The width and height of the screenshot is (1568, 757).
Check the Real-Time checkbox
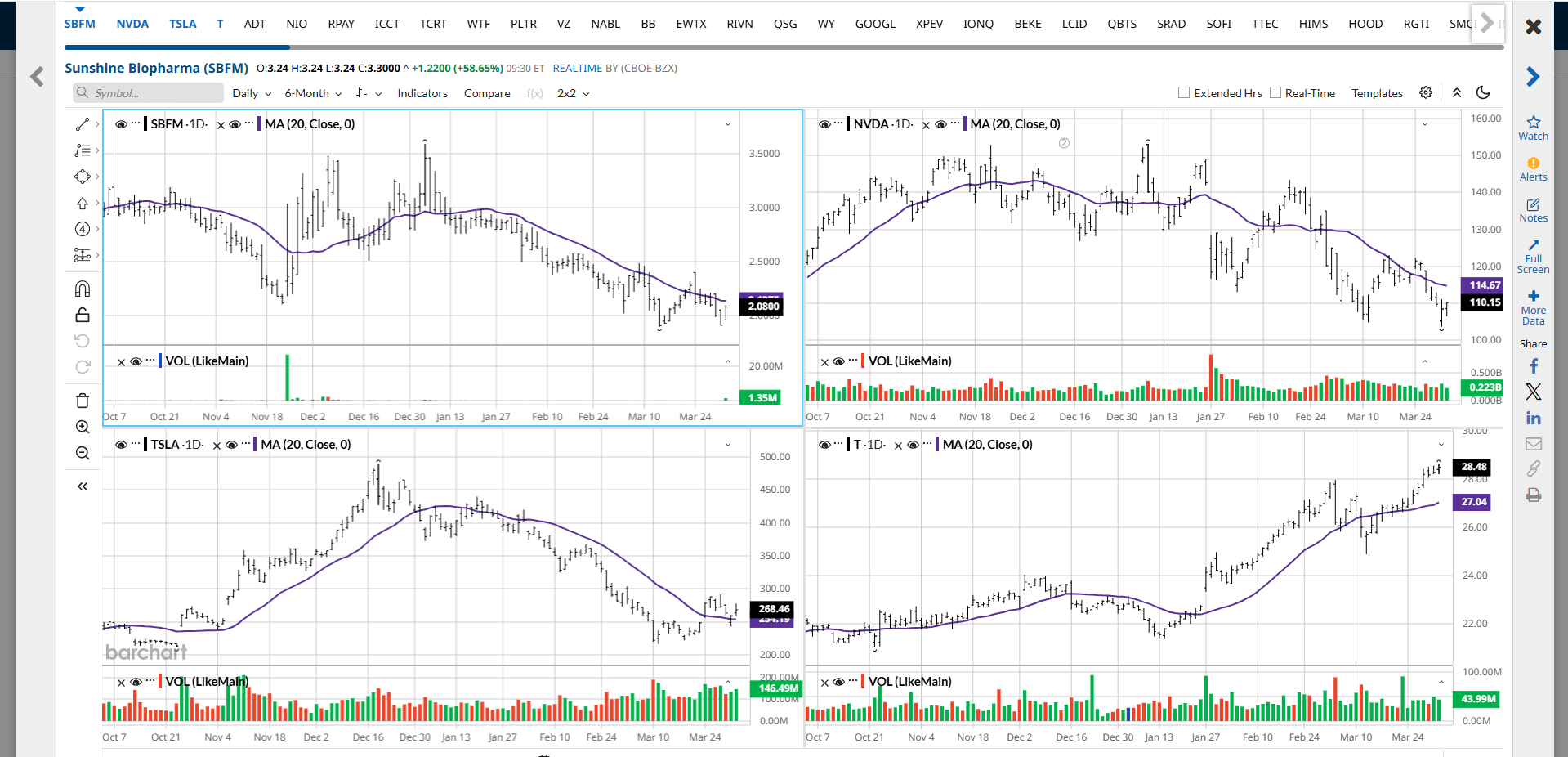pos(1275,93)
